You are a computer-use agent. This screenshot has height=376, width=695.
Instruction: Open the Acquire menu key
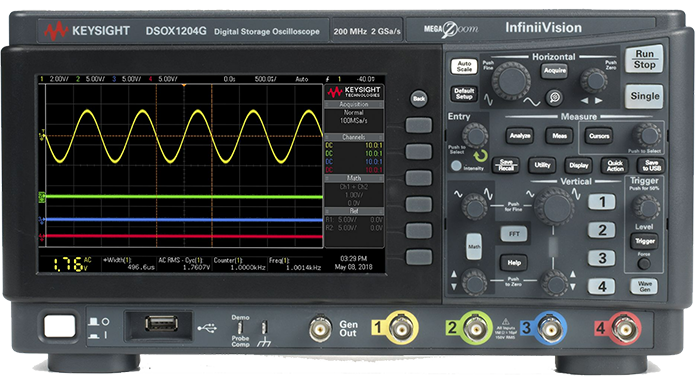[x=554, y=70]
